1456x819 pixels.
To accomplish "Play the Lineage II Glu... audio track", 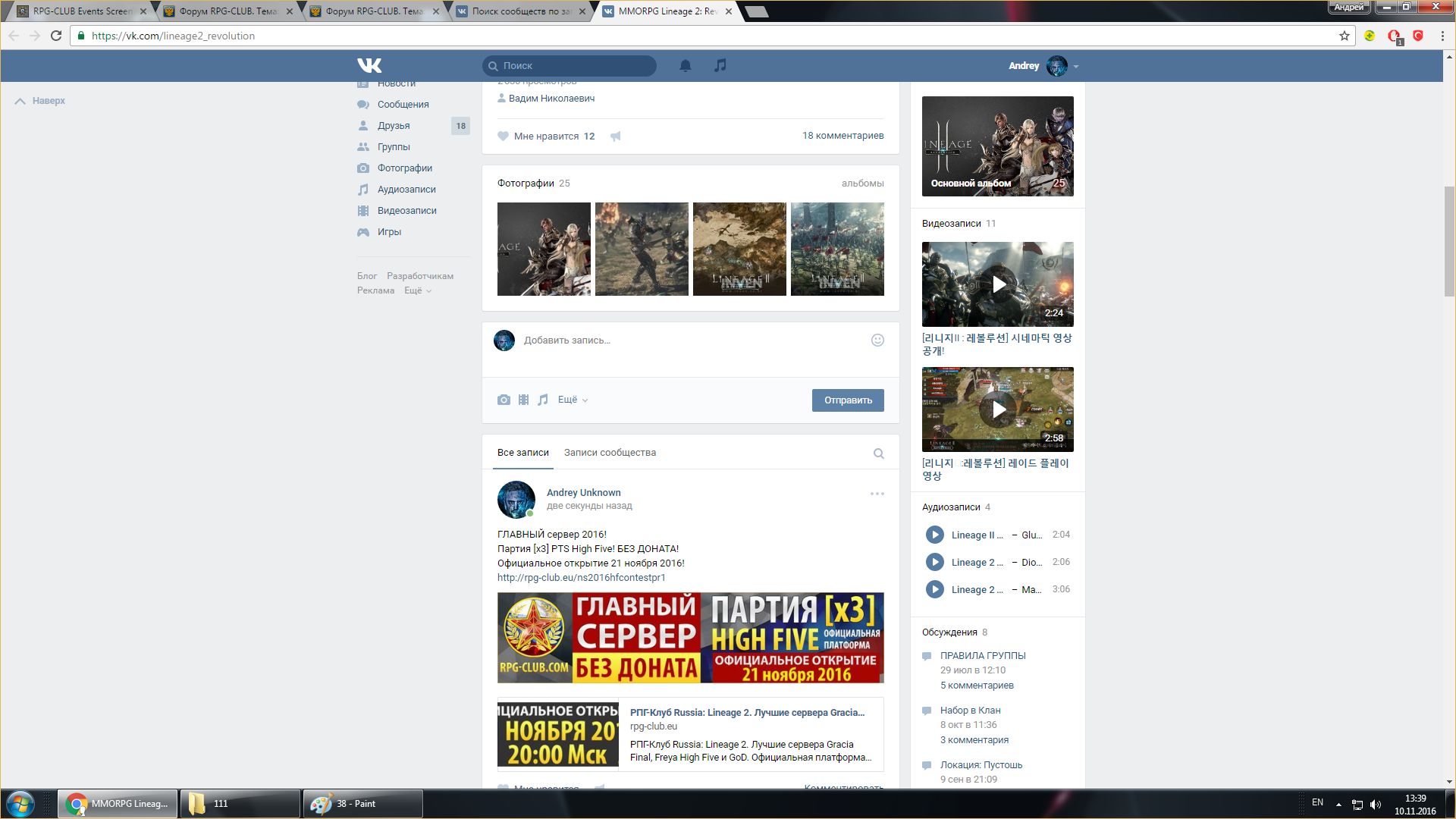I will [x=934, y=535].
